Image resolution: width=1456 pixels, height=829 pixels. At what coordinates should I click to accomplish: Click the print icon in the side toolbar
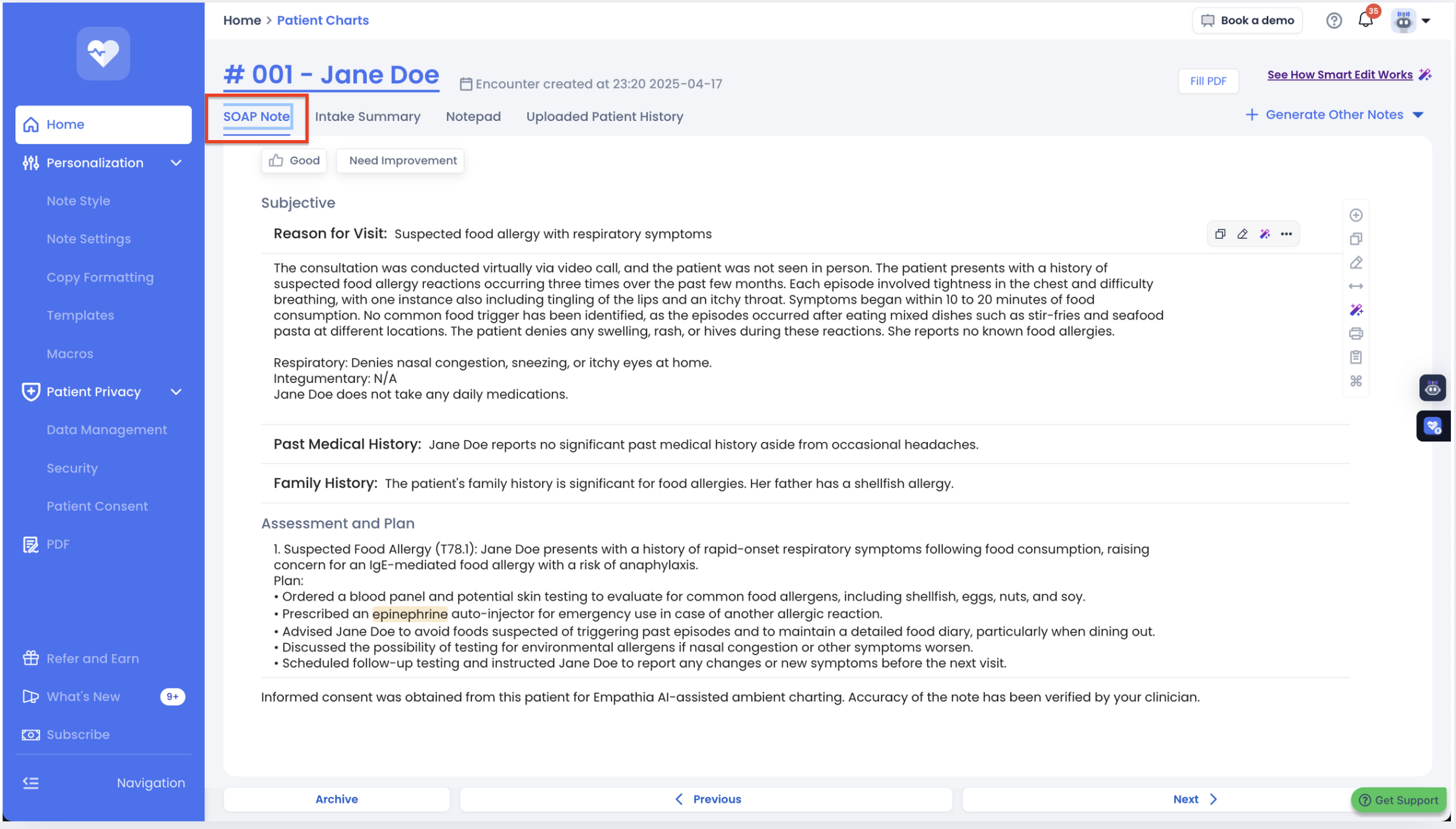coord(1355,334)
